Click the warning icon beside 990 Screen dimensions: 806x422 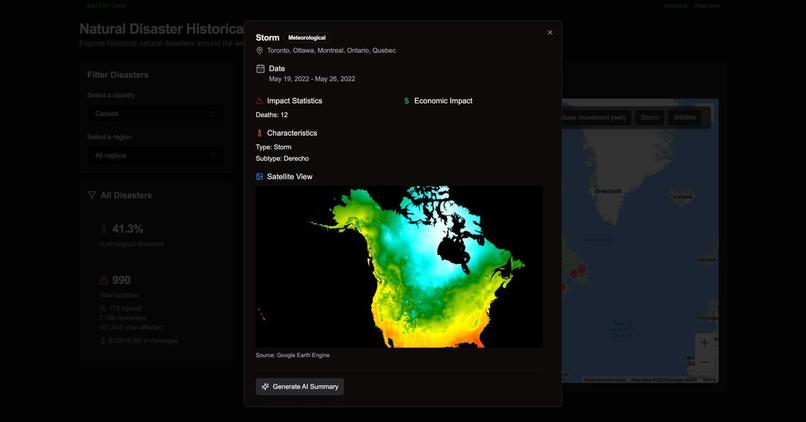(x=104, y=280)
